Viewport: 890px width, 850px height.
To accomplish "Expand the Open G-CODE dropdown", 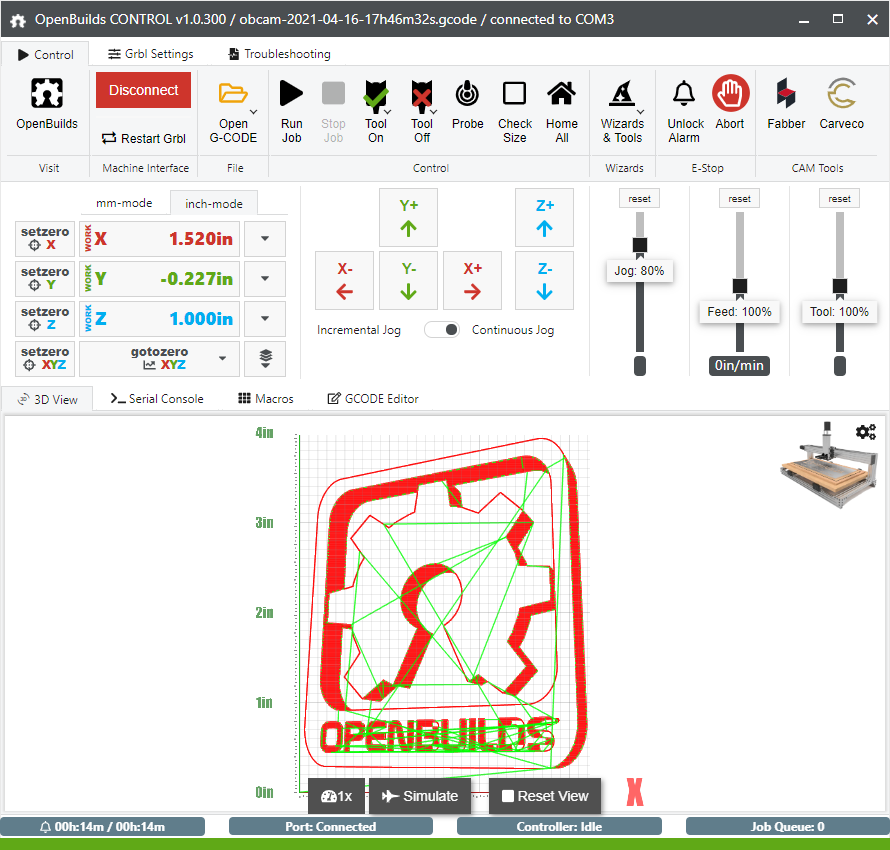I will (x=254, y=111).
